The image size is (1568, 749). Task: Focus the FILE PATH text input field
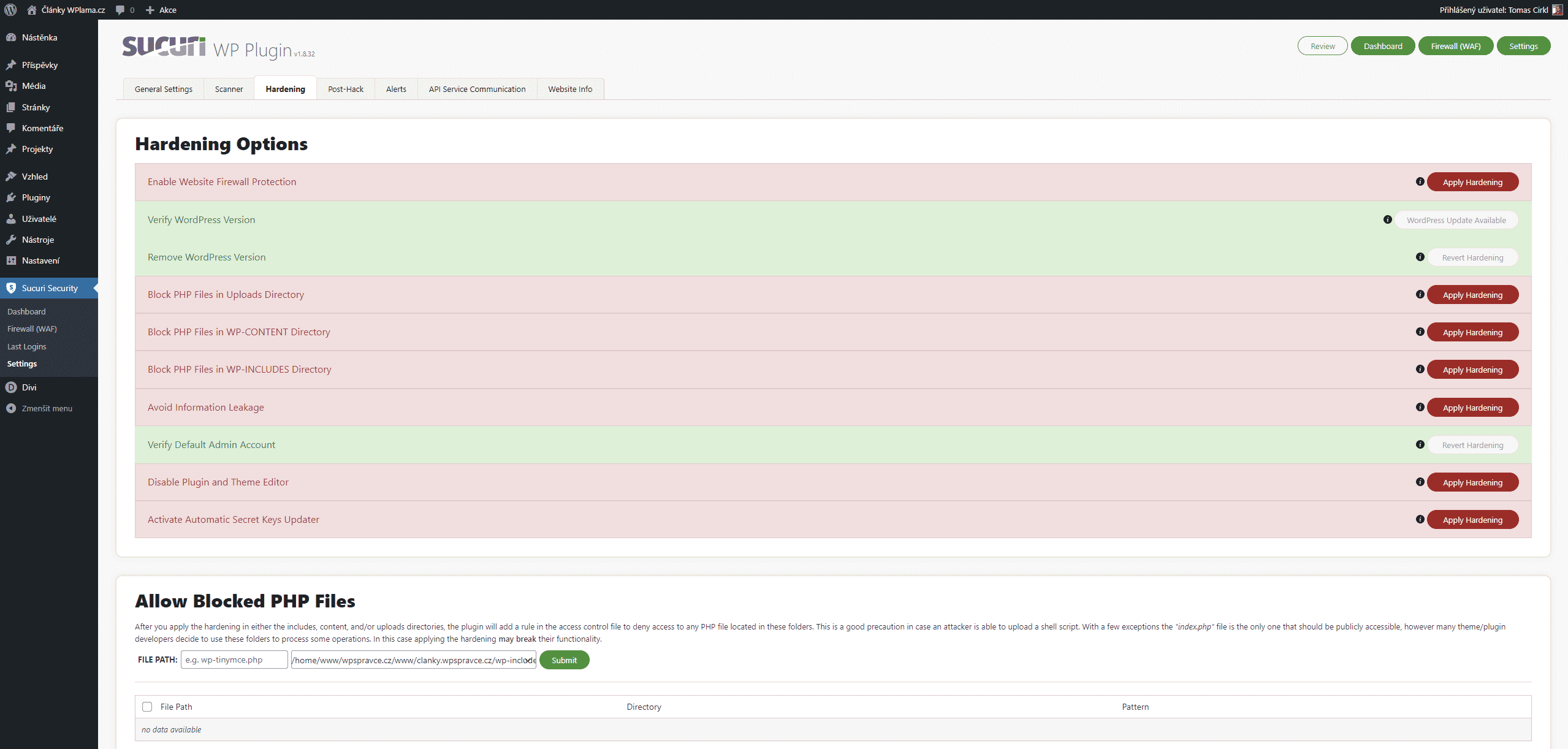(234, 660)
